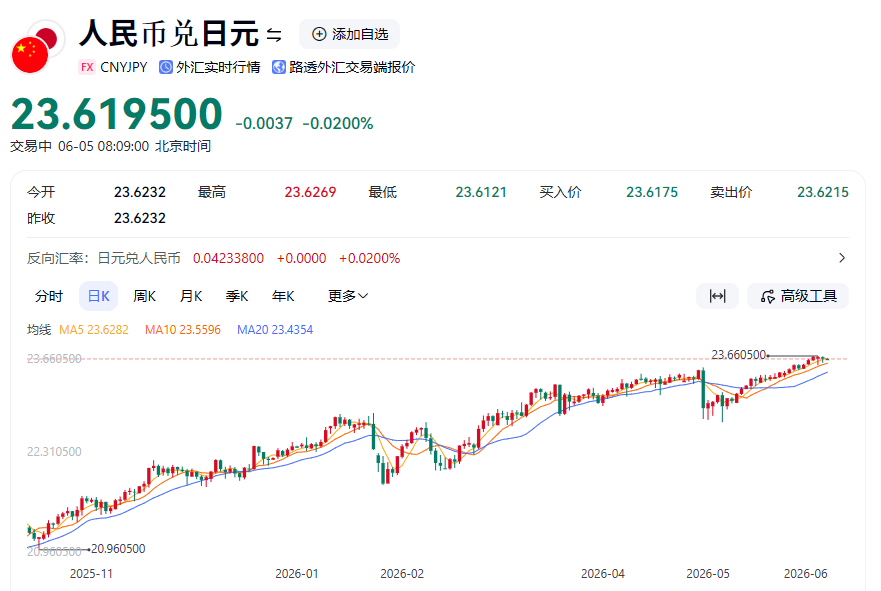This screenshot has width=881, height=591.
Task: Click the chart low marker 20.960500
Action: pyautogui.click(x=118, y=549)
